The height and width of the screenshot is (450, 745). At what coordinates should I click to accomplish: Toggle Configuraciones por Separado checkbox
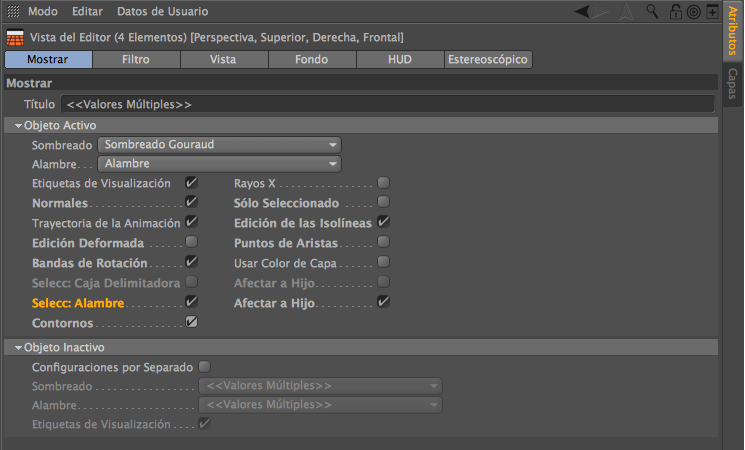pyautogui.click(x=205, y=367)
